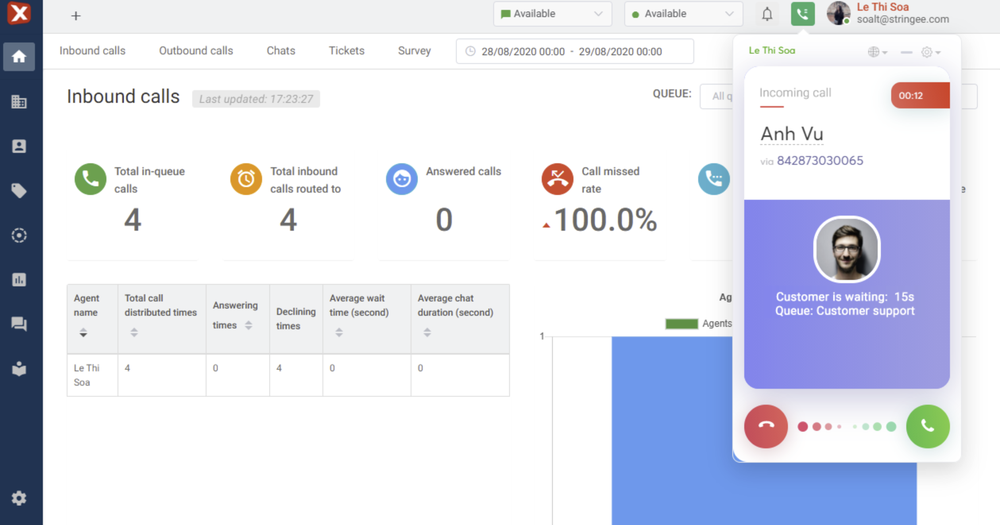Open notifications bell

[767, 14]
